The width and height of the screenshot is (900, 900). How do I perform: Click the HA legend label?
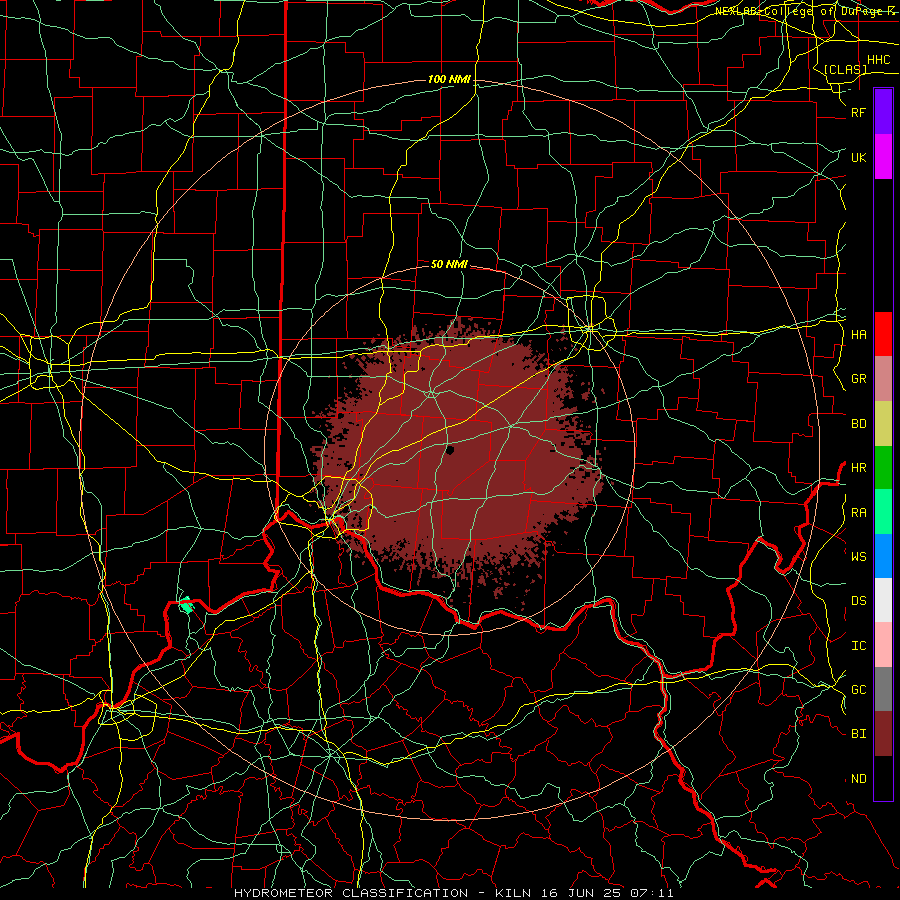point(858,335)
